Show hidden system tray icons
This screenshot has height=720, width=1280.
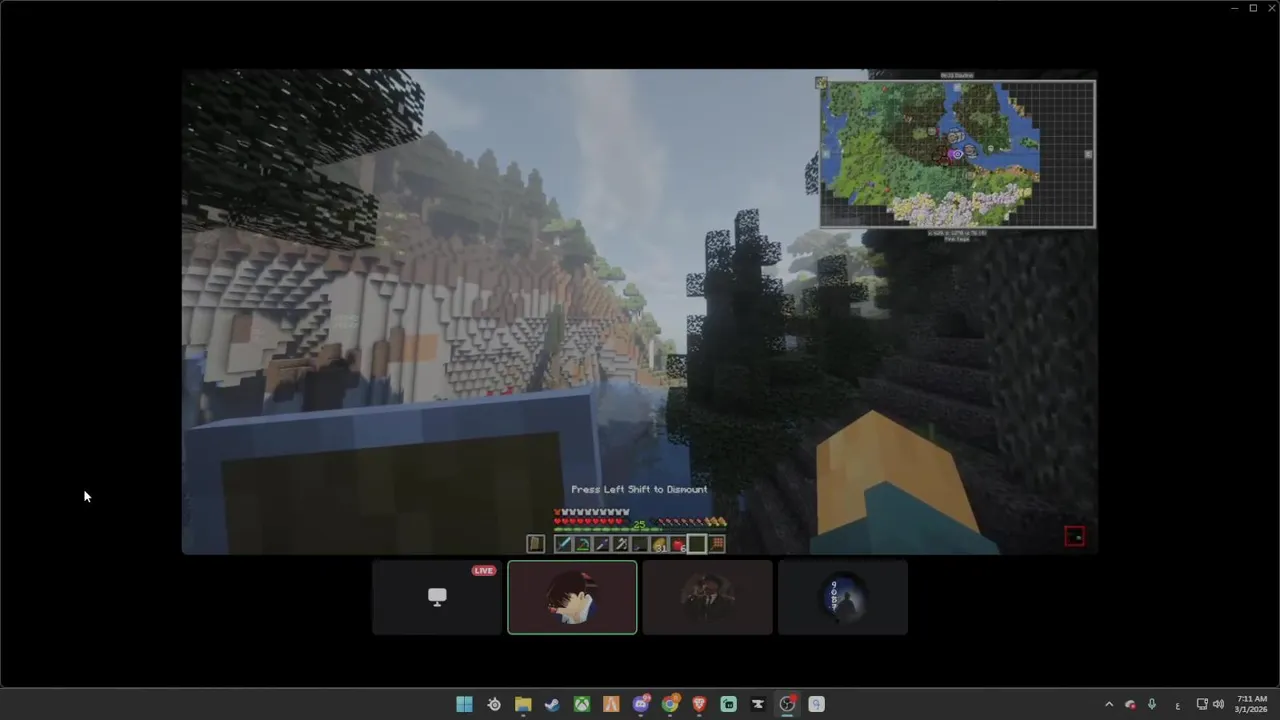point(1108,704)
